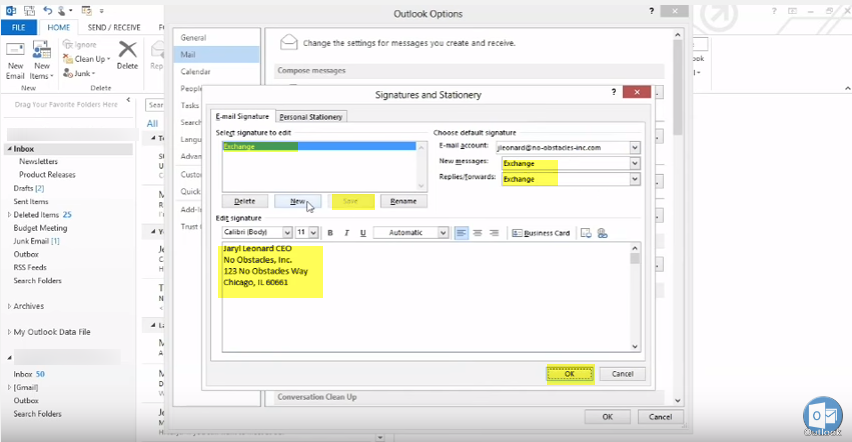This screenshot has height=442, width=852.
Task: Collapse the folder pane arrow
Action: click(128, 99)
